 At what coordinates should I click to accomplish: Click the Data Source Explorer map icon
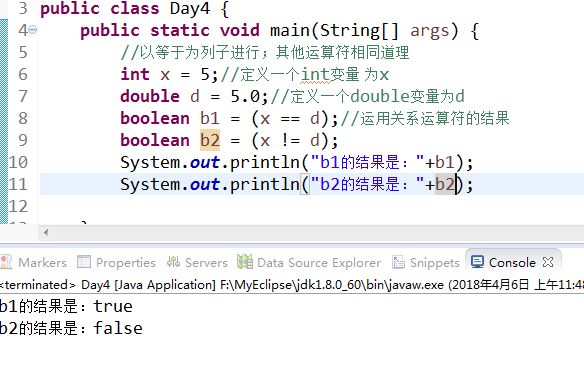[245, 262]
